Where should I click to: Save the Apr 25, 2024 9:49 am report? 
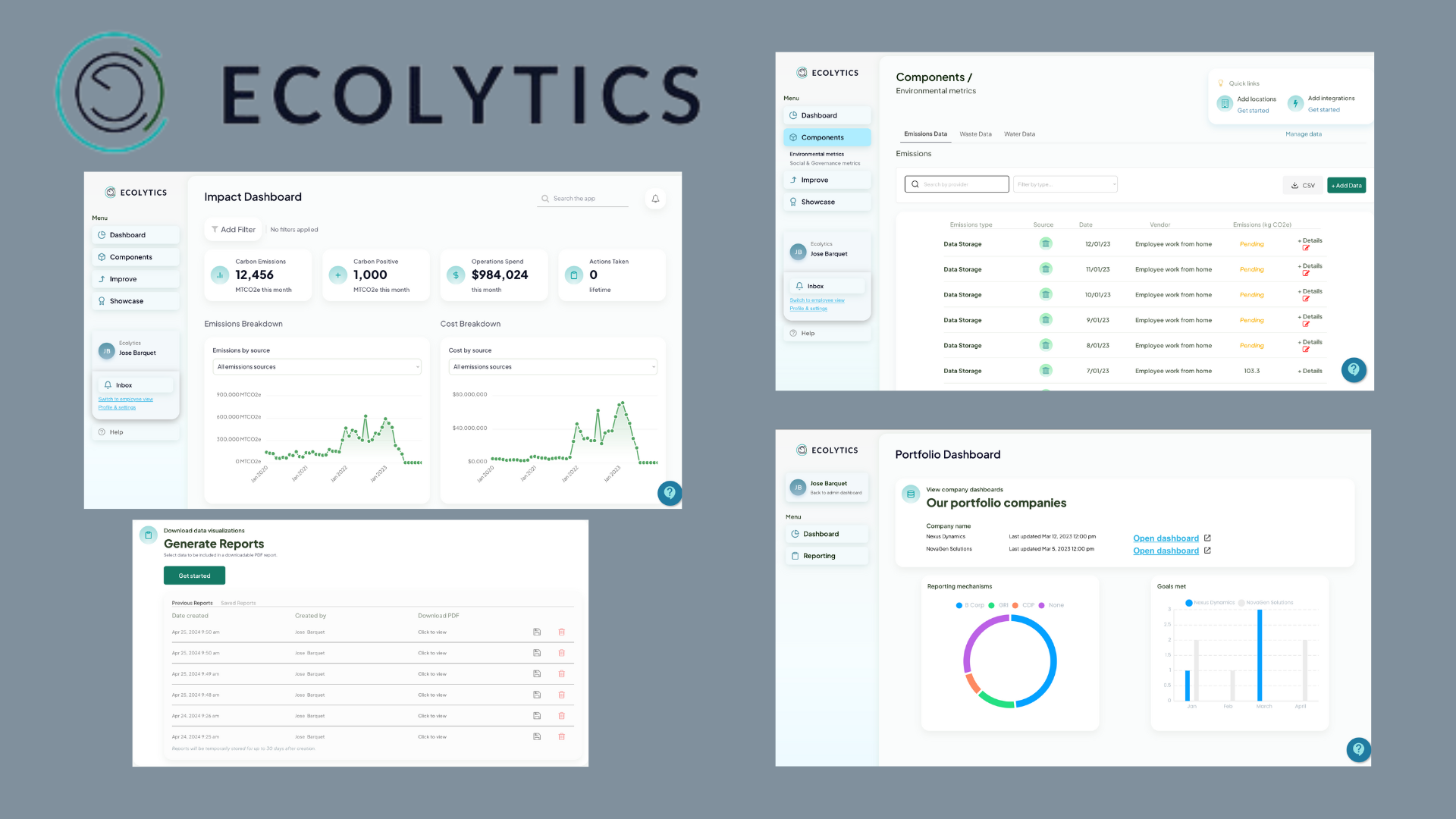537,673
